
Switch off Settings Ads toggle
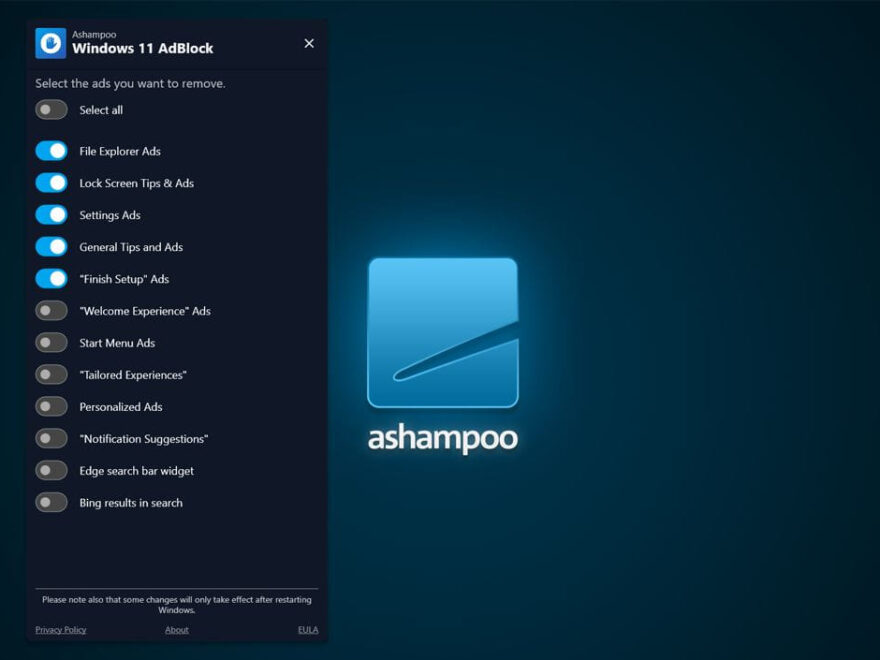click(x=51, y=215)
